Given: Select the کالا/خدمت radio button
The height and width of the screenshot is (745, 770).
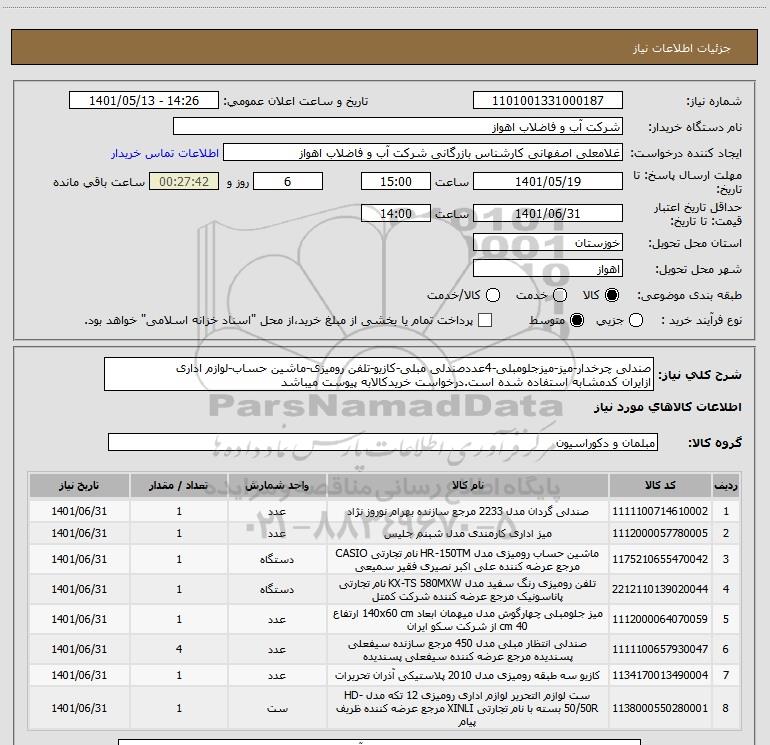Looking at the screenshot, I should [x=493, y=295].
